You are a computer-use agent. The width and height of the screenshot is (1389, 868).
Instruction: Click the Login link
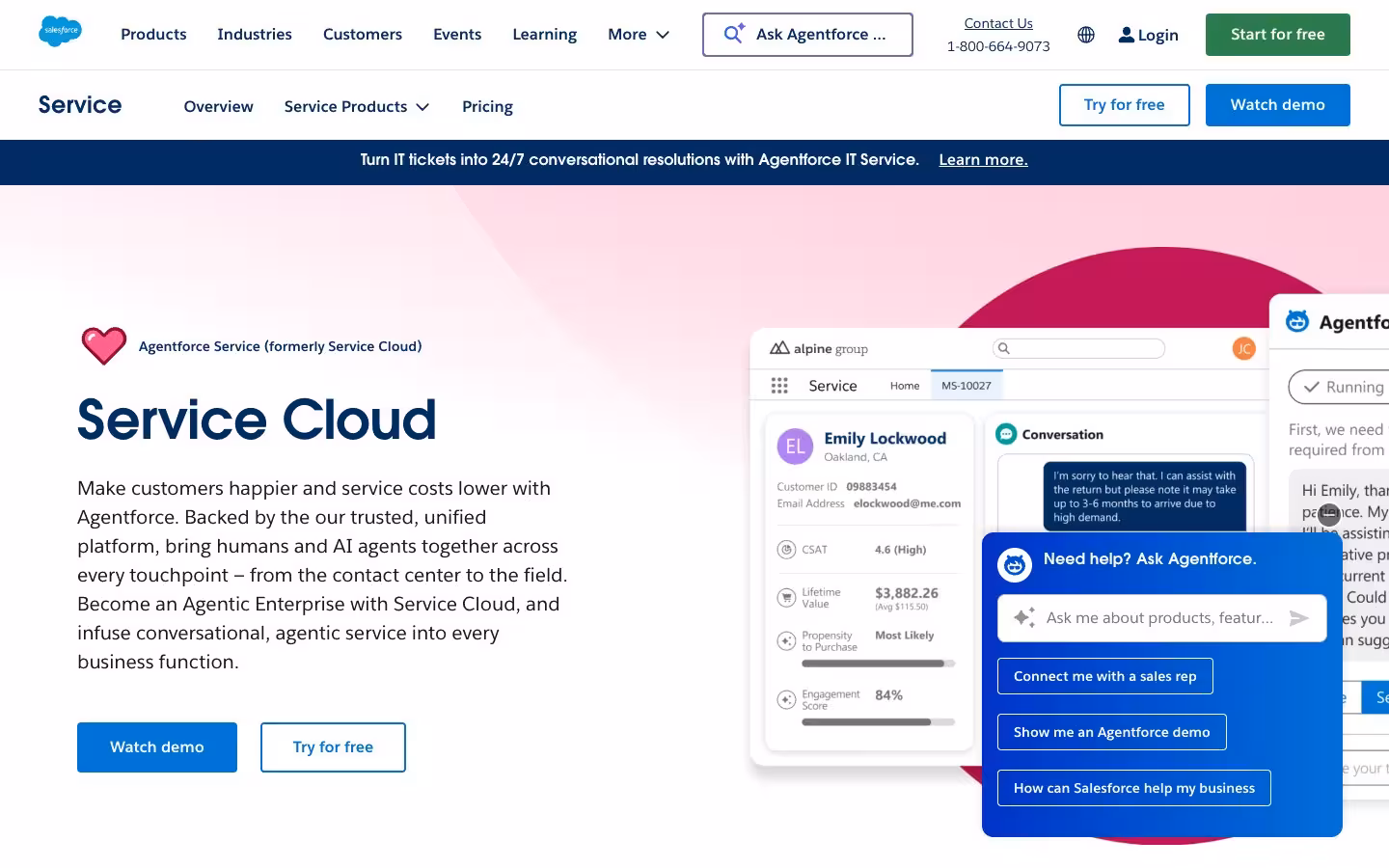point(1148,35)
